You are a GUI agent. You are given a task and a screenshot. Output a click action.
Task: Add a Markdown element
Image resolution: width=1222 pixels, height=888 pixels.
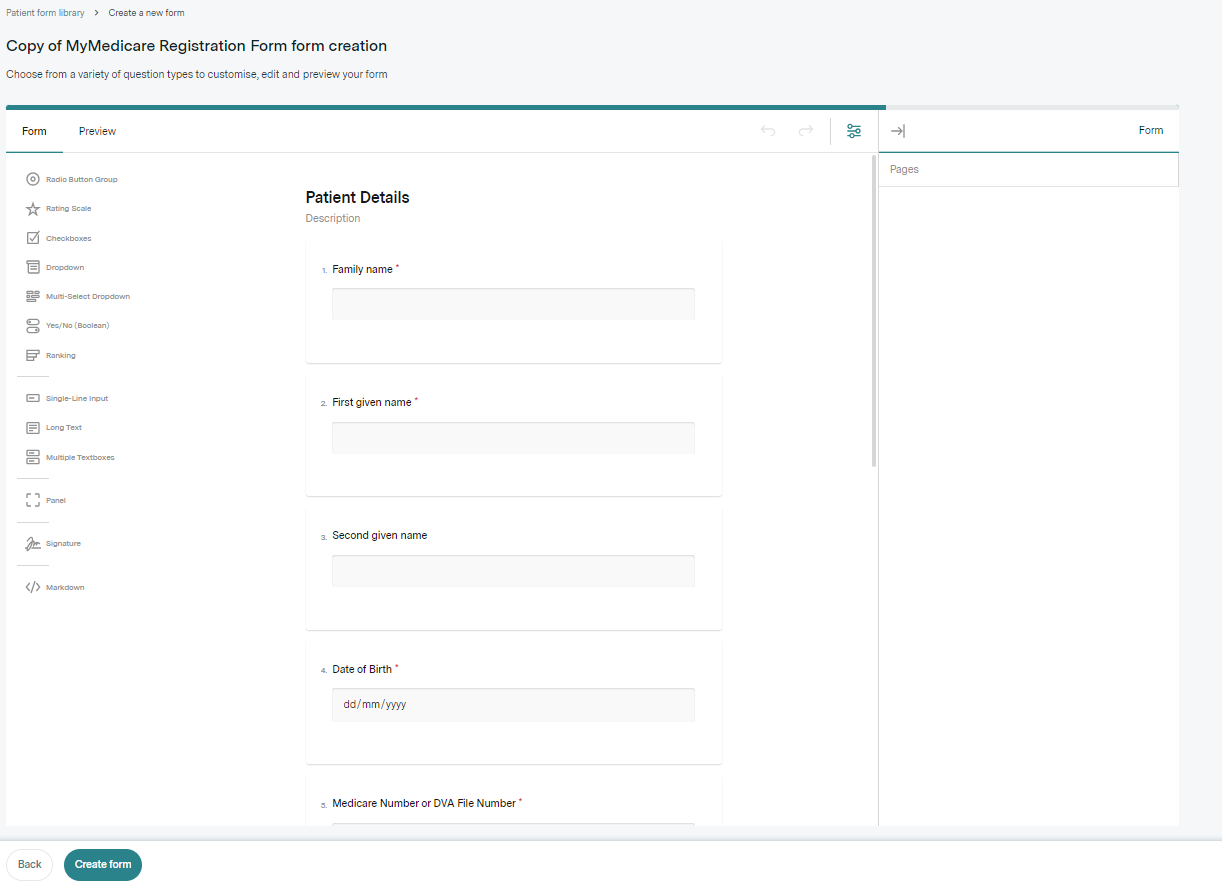64,588
